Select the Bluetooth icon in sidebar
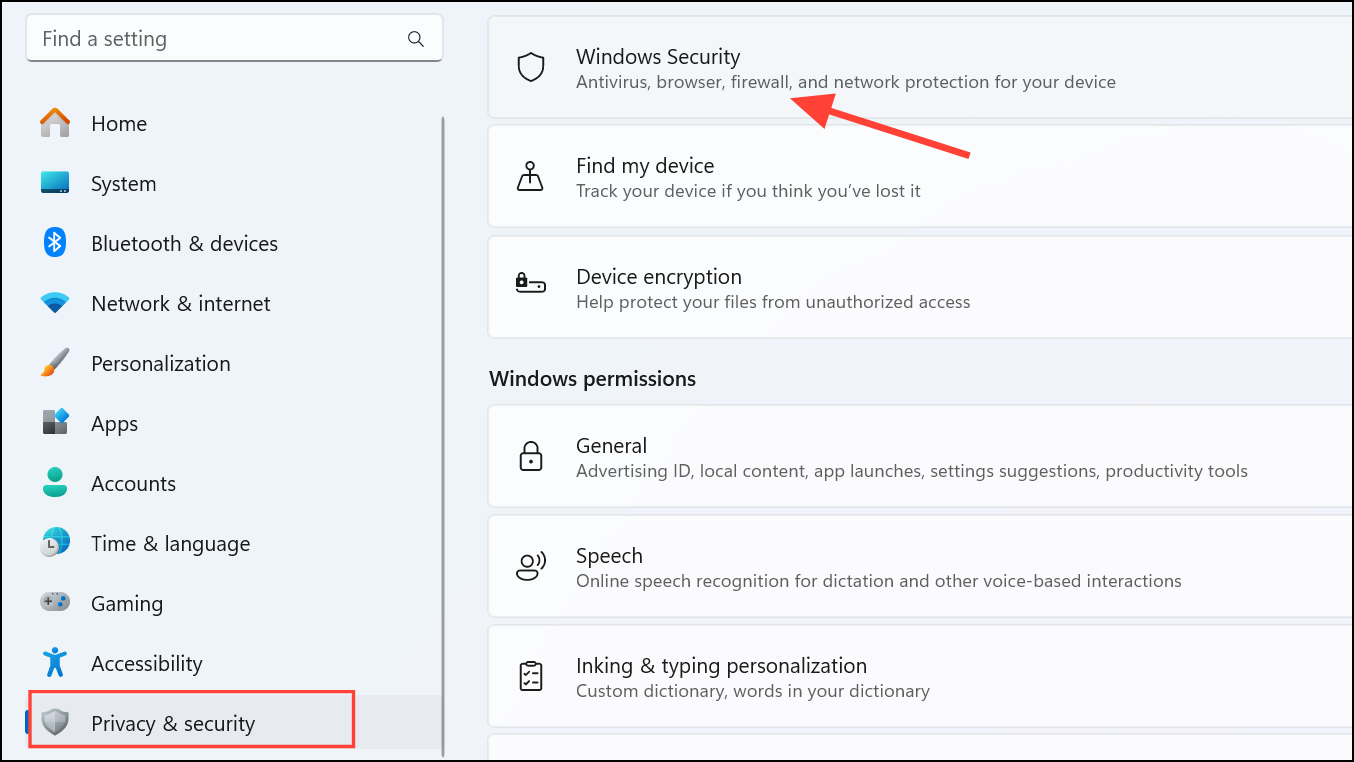Viewport: 1354px width, 762px height. click(55, 243)
